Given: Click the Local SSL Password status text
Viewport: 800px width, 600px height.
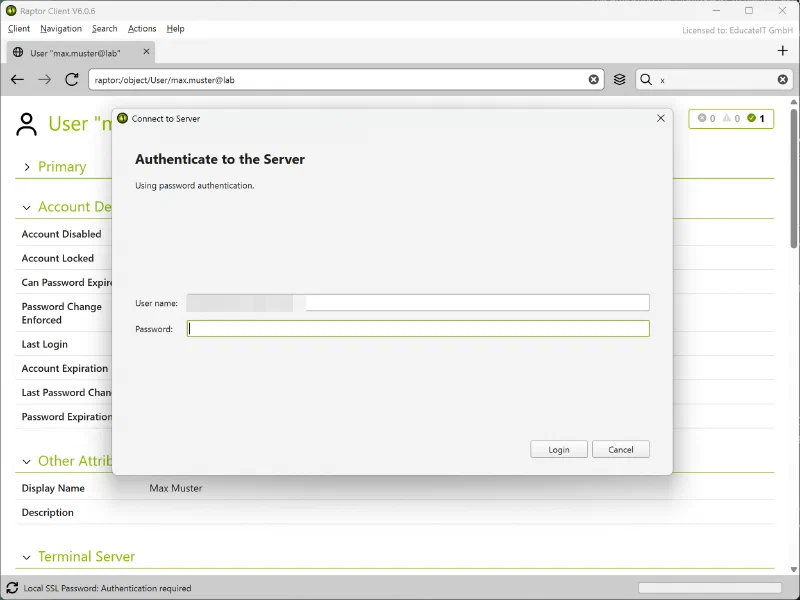Looking at the screenshot, I should (x=107, y=588).
